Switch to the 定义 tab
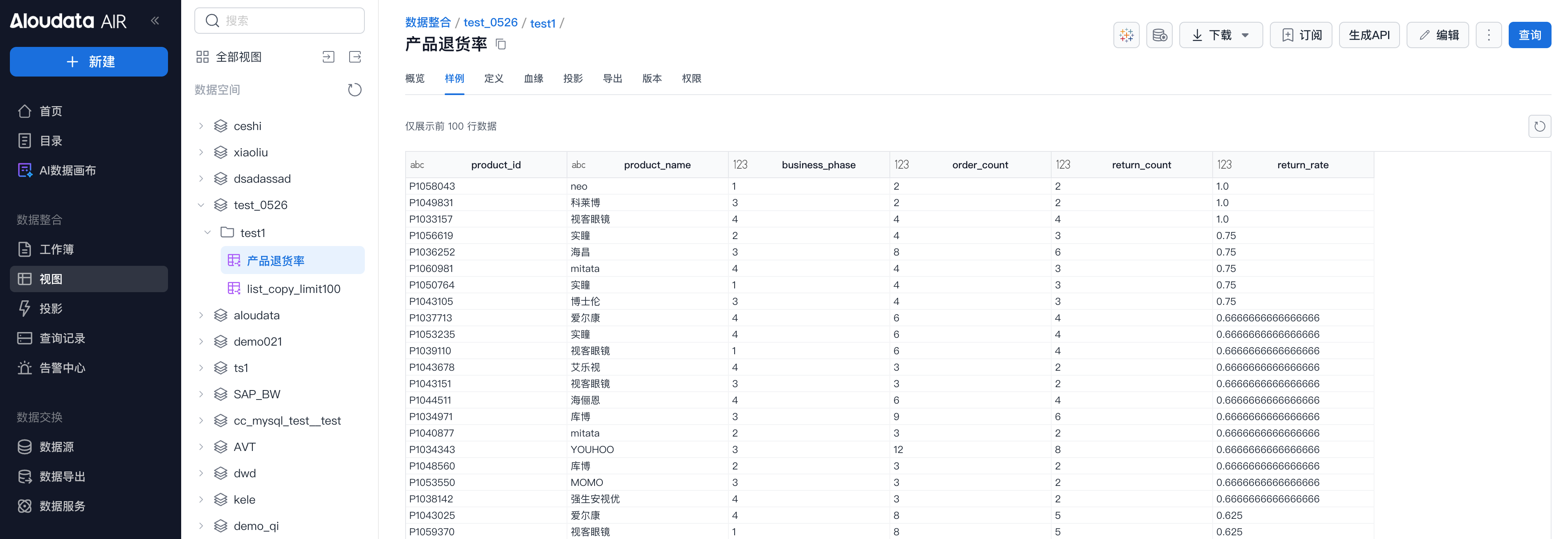The height and width of the screenshot is (539, 1568). point(494,79)
